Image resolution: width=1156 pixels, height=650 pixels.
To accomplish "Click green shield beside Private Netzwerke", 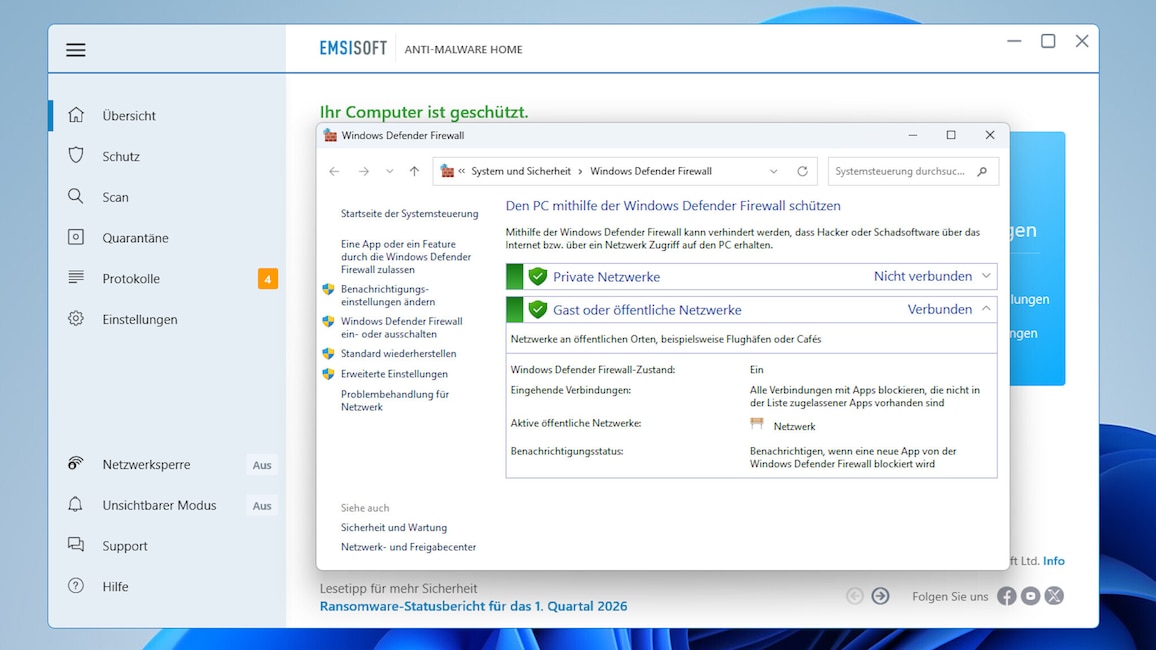I will pyautogui.click(x=537, y=276).
